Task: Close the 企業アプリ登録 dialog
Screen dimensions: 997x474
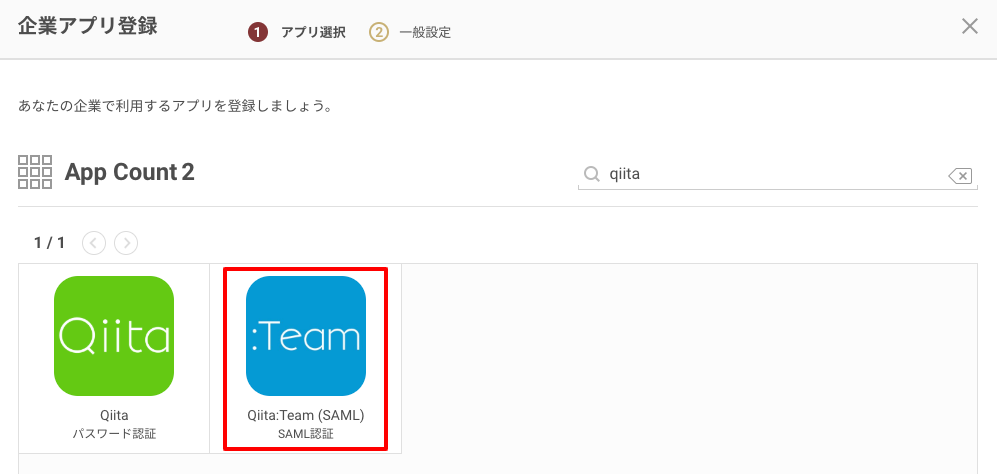Action: 970,27
